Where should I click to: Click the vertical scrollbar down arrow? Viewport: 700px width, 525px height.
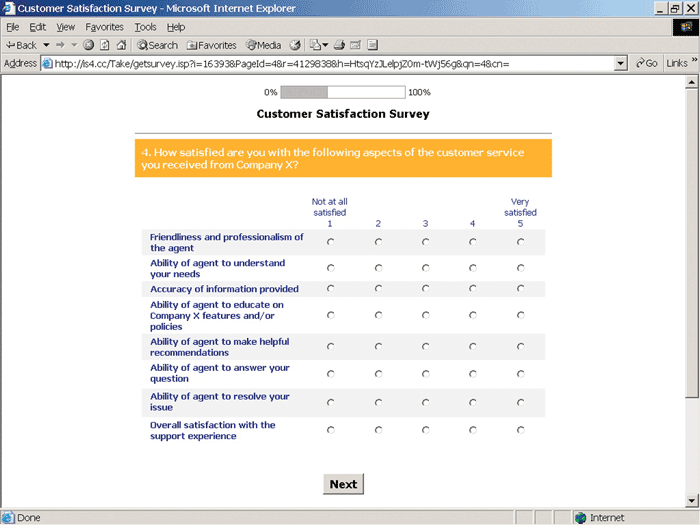(x=692, y=502)
